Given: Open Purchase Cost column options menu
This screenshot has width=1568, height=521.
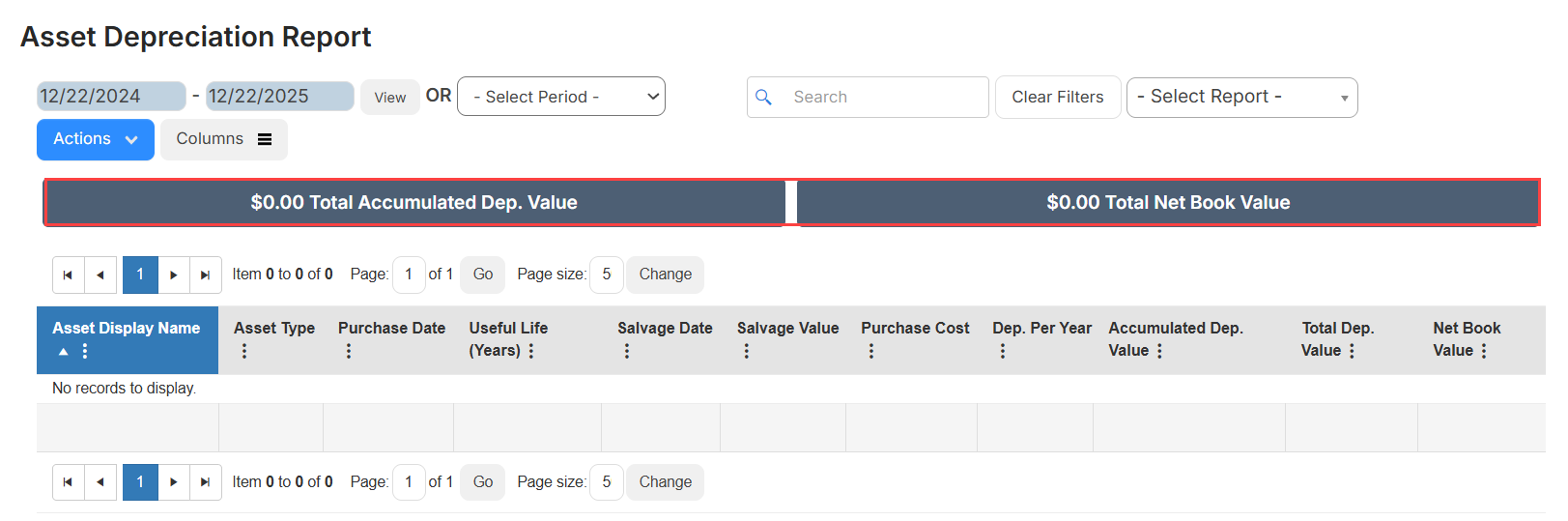Looking at the screenshot, I should pyautogui.click(x=870, y=351).
